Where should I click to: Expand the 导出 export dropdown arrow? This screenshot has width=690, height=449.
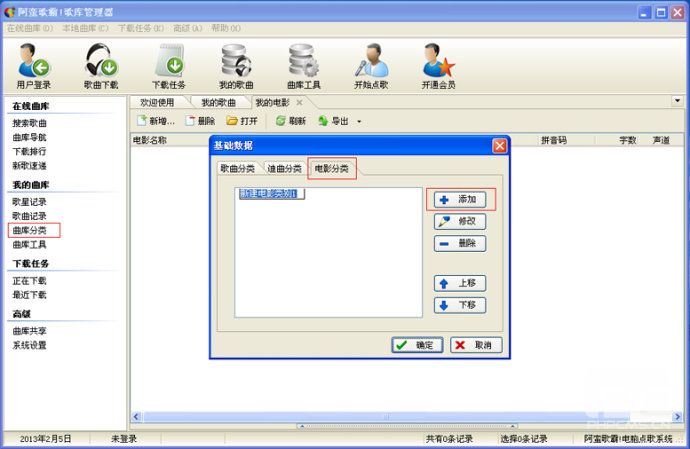(359, 121)
